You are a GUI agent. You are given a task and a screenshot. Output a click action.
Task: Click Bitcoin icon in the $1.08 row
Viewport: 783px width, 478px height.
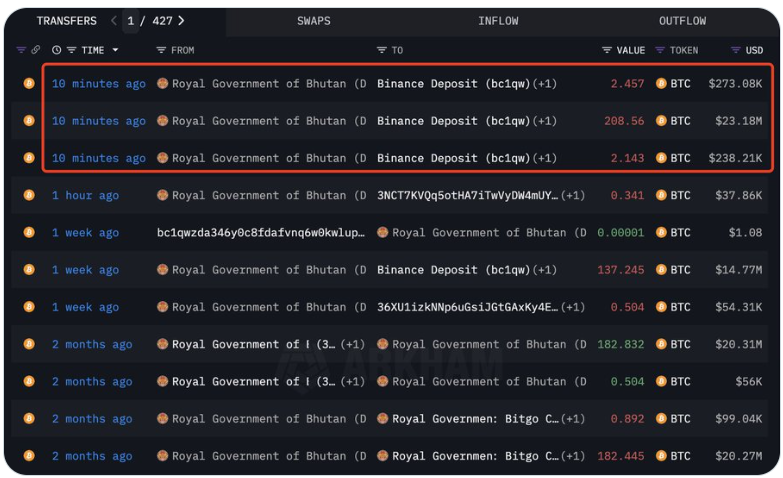[x=29, y=232]
